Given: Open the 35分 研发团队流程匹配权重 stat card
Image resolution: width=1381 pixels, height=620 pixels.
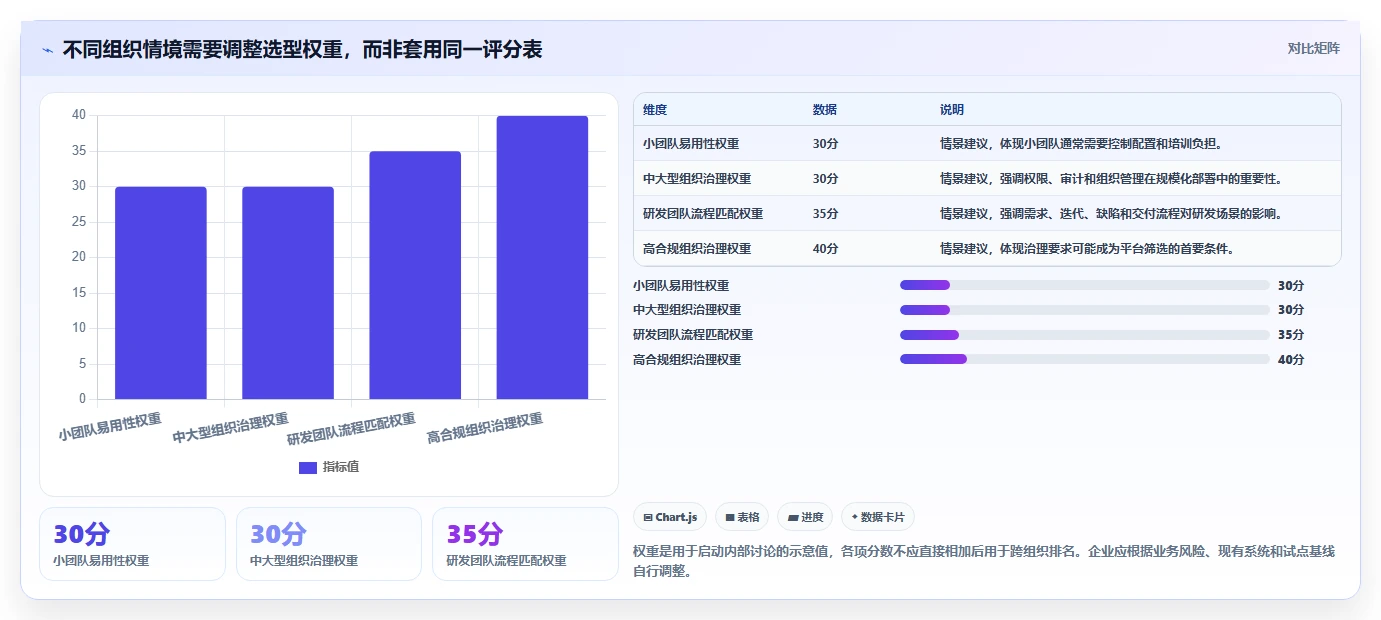Looking at the screenshot, I should tap(525, 544).
